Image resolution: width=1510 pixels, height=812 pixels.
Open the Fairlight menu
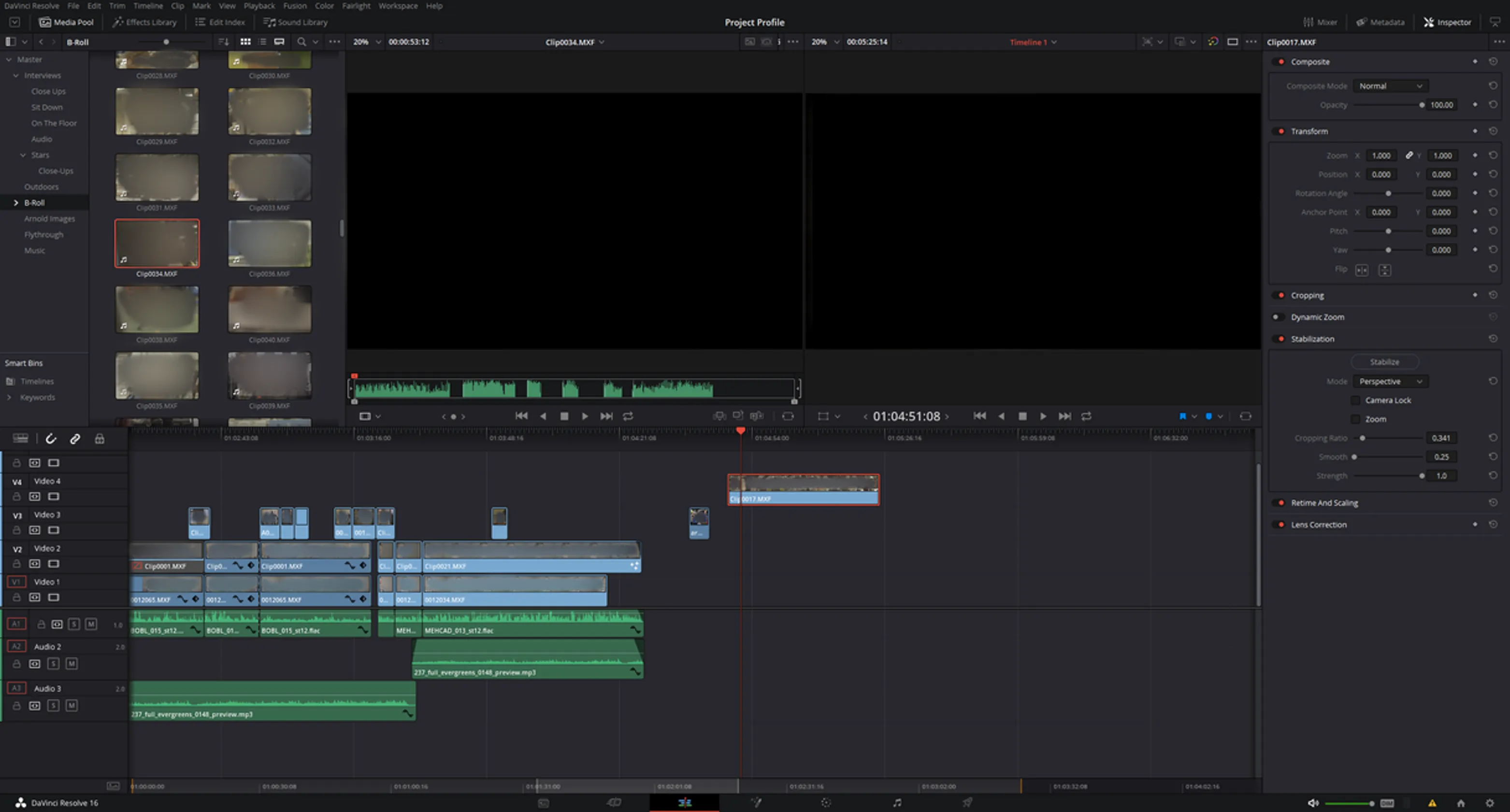(x=356, y=6)
